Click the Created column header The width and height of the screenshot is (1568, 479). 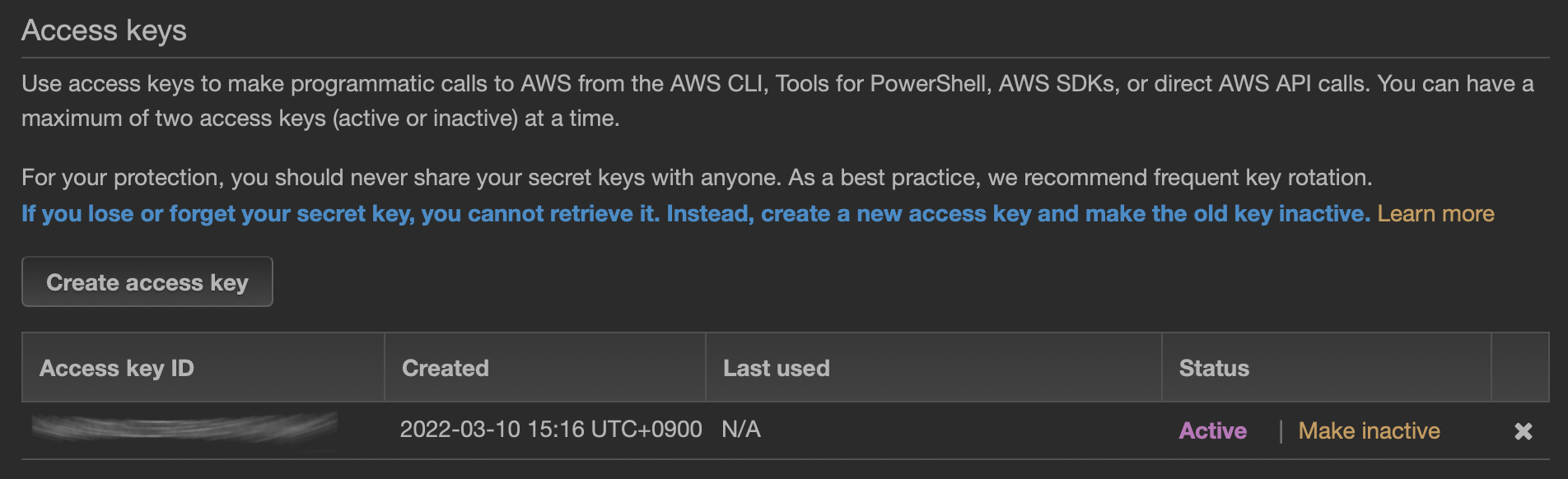(446, 368)
